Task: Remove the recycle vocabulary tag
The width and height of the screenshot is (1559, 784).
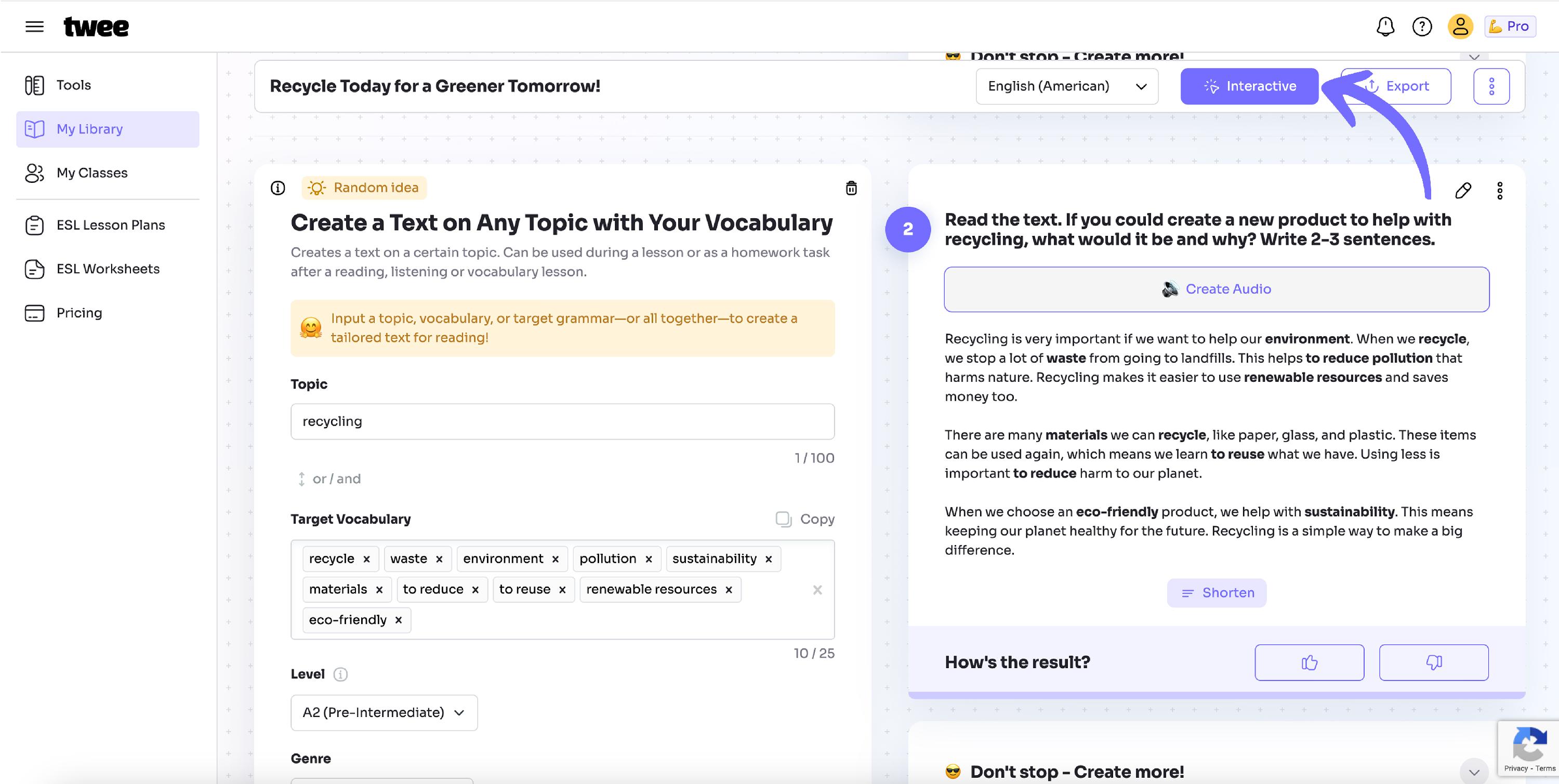Action: coord(366,559)
